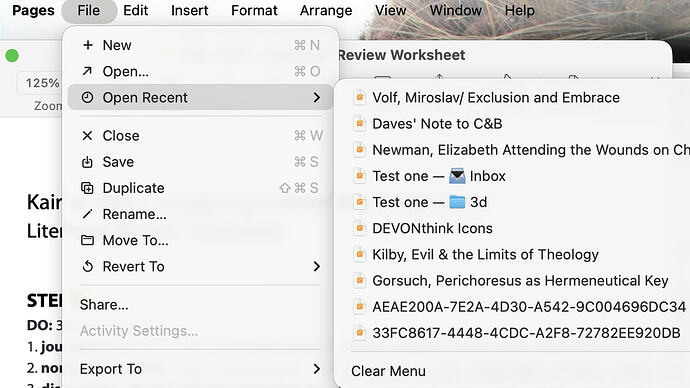This screenshot has width=690, height=388.
Task: Open the Insert menu
Action: point(190,10)
